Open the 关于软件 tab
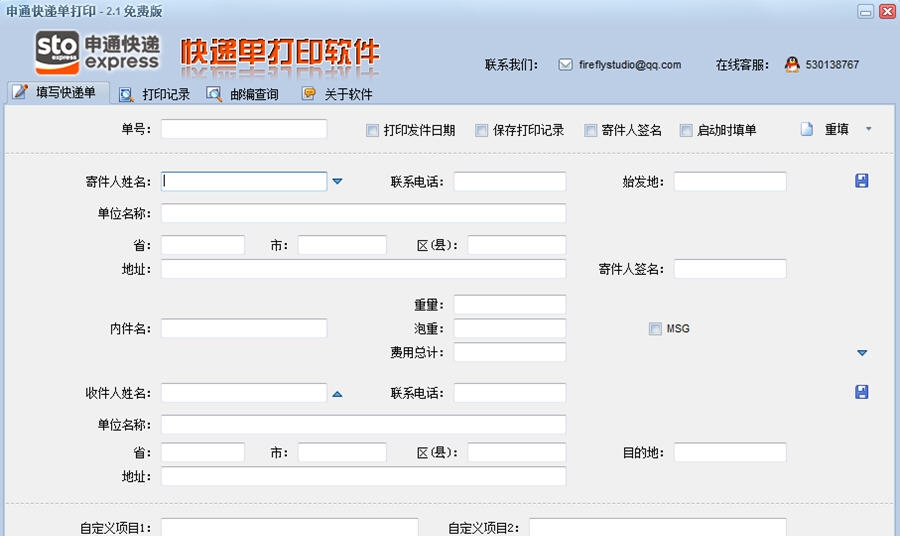900x536 pixels. (338, 94)
